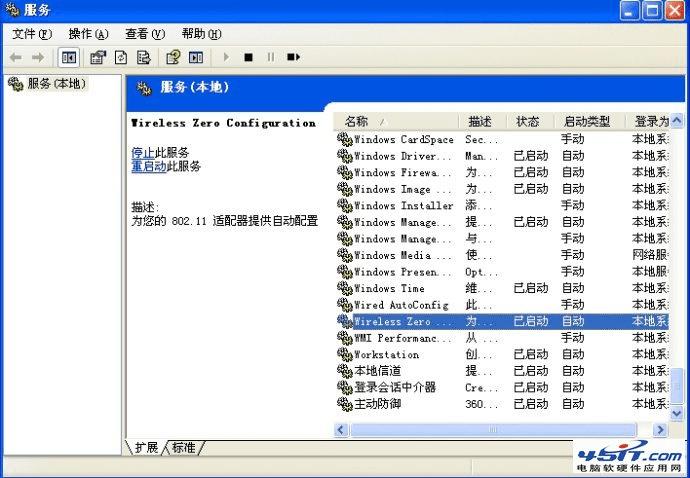Select the Windows Media service name
The height and width of the screenshot is (478, 690).
click(403, 255)
